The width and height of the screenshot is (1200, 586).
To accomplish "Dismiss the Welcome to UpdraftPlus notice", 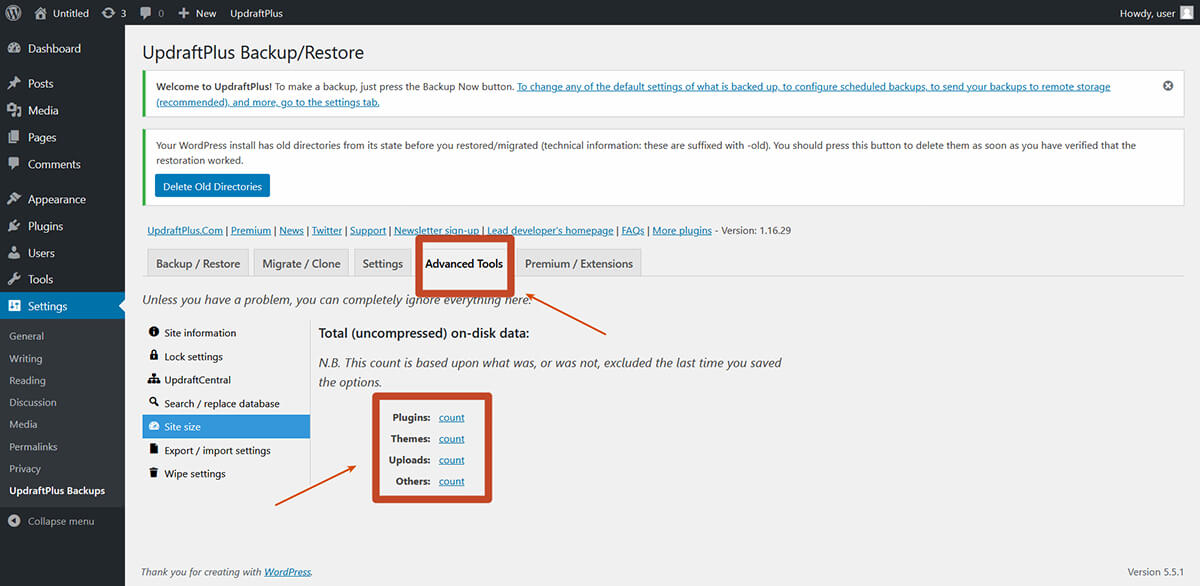I will [1168, 86].
